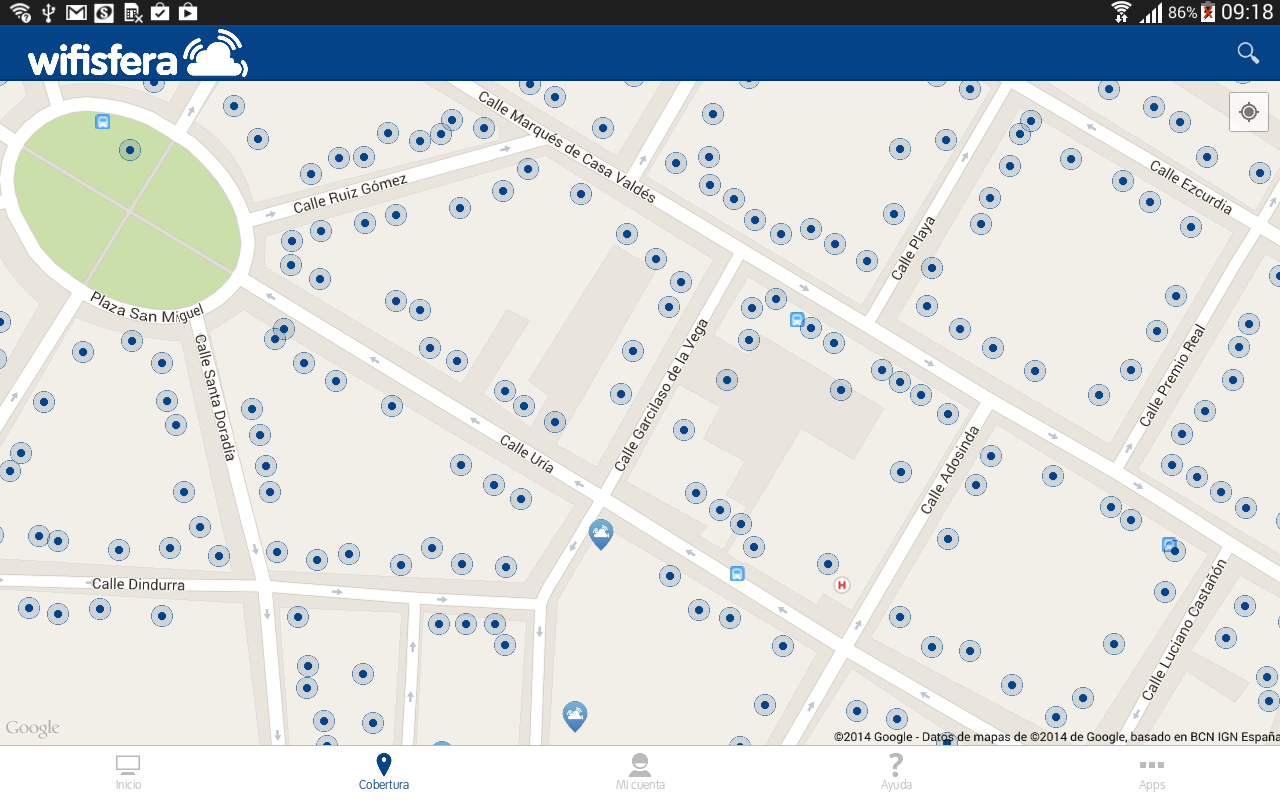Tap the ©2014 Google map data attribution

pos(1057,737)
